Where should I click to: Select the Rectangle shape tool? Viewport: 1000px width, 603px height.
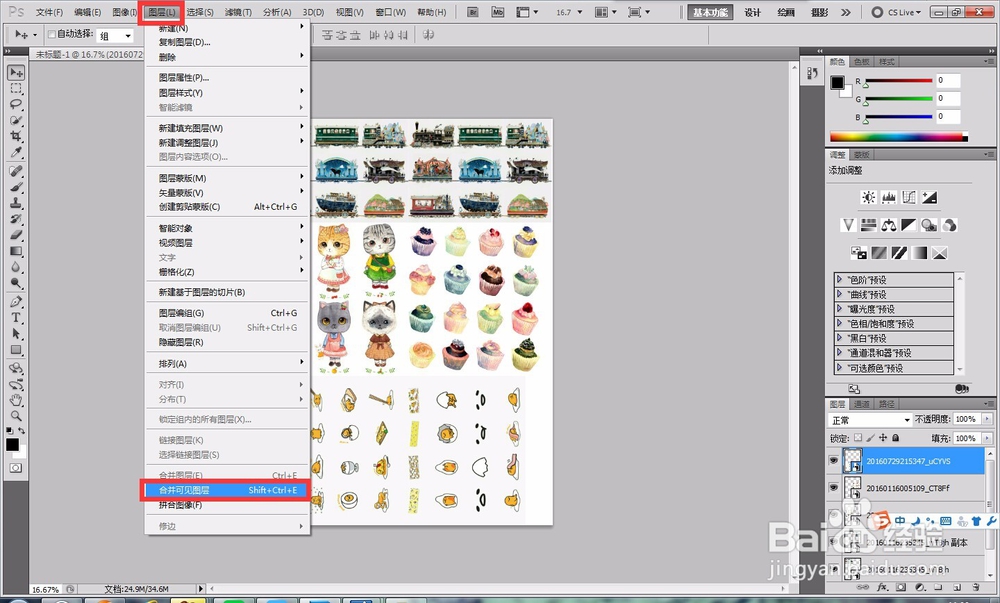pyautogui.click(x=16, y=350)
